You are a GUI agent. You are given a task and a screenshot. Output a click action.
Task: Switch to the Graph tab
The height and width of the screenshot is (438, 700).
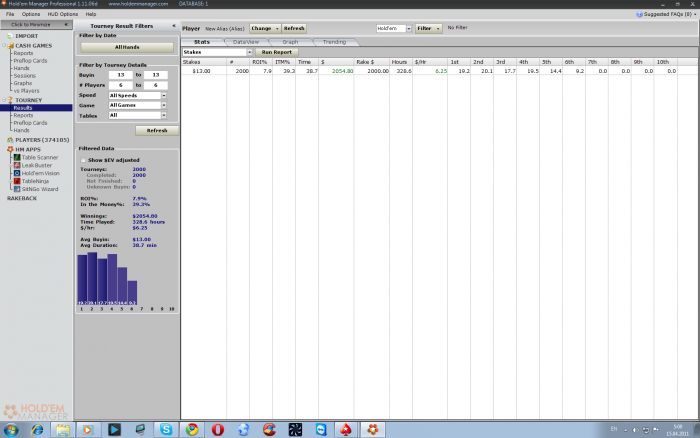290,42
